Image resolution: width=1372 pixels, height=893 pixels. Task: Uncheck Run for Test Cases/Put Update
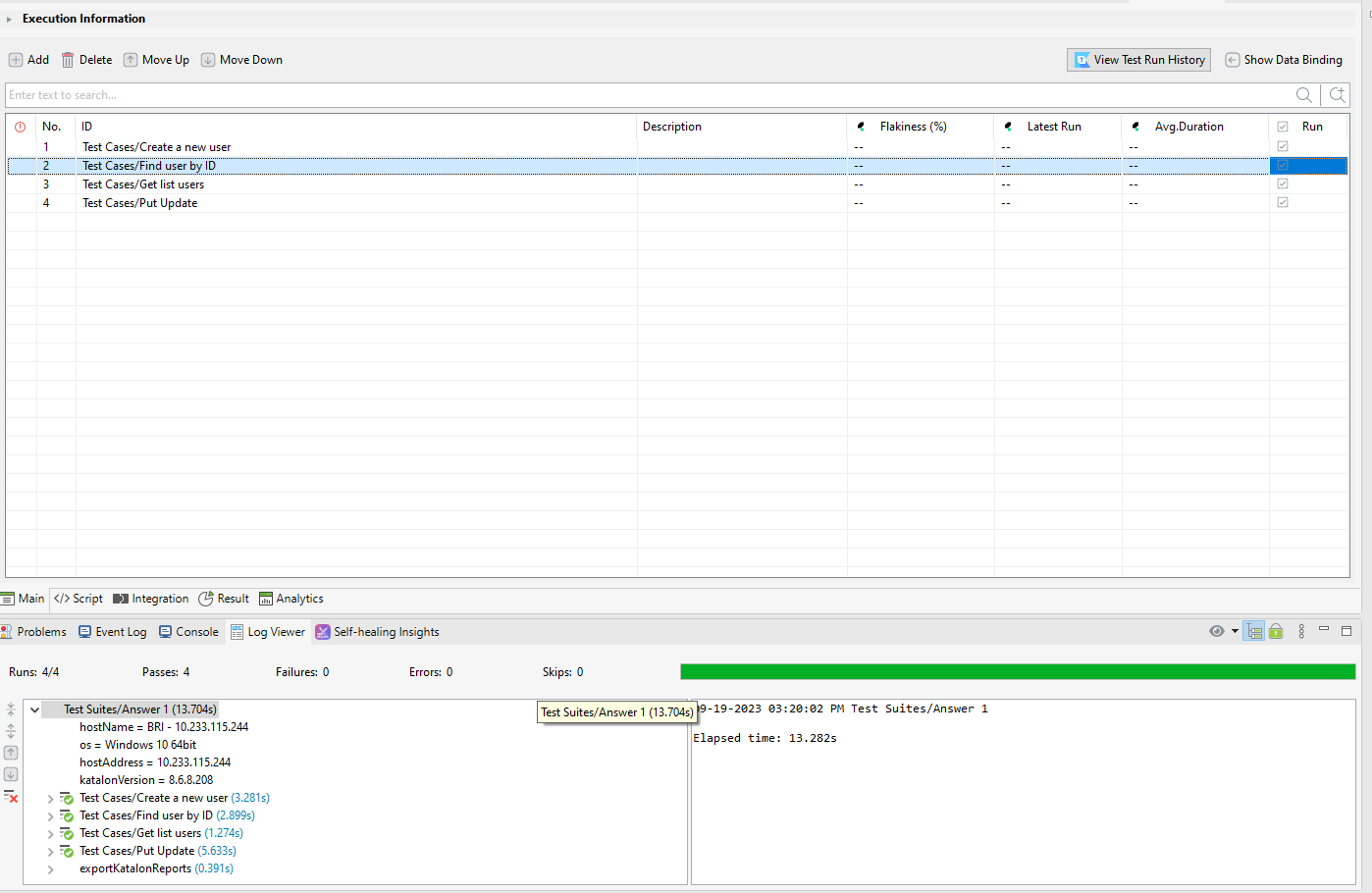1283,202
